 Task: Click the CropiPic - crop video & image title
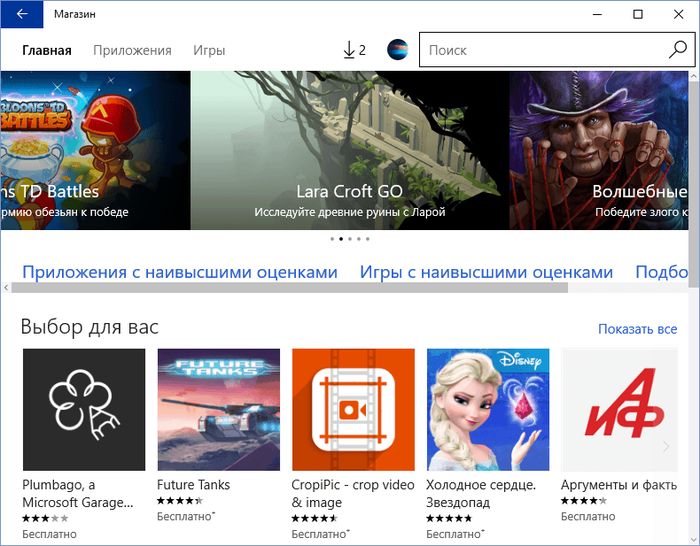[x=353, y=494]
